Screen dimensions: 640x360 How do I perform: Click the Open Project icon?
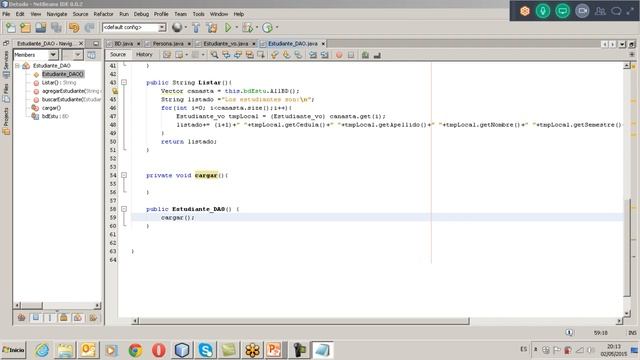coord(41,27)
